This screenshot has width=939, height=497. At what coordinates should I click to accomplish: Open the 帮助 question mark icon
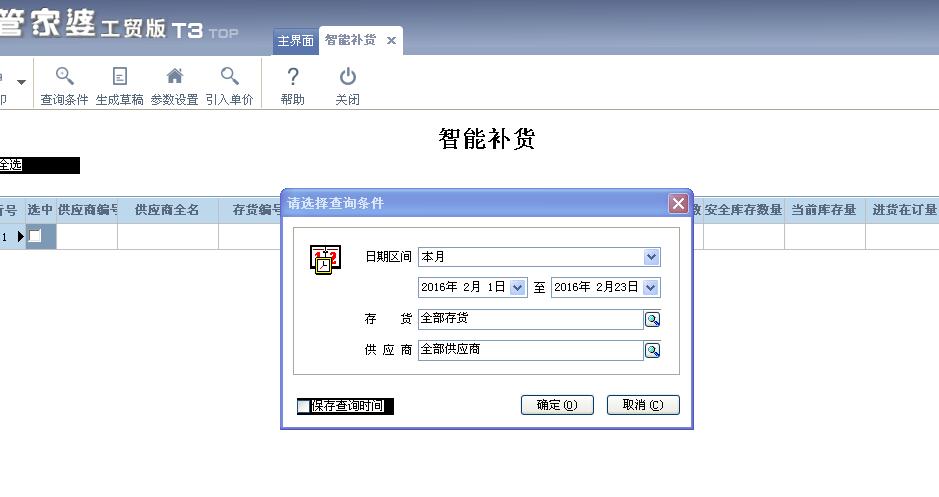[292, 77]
